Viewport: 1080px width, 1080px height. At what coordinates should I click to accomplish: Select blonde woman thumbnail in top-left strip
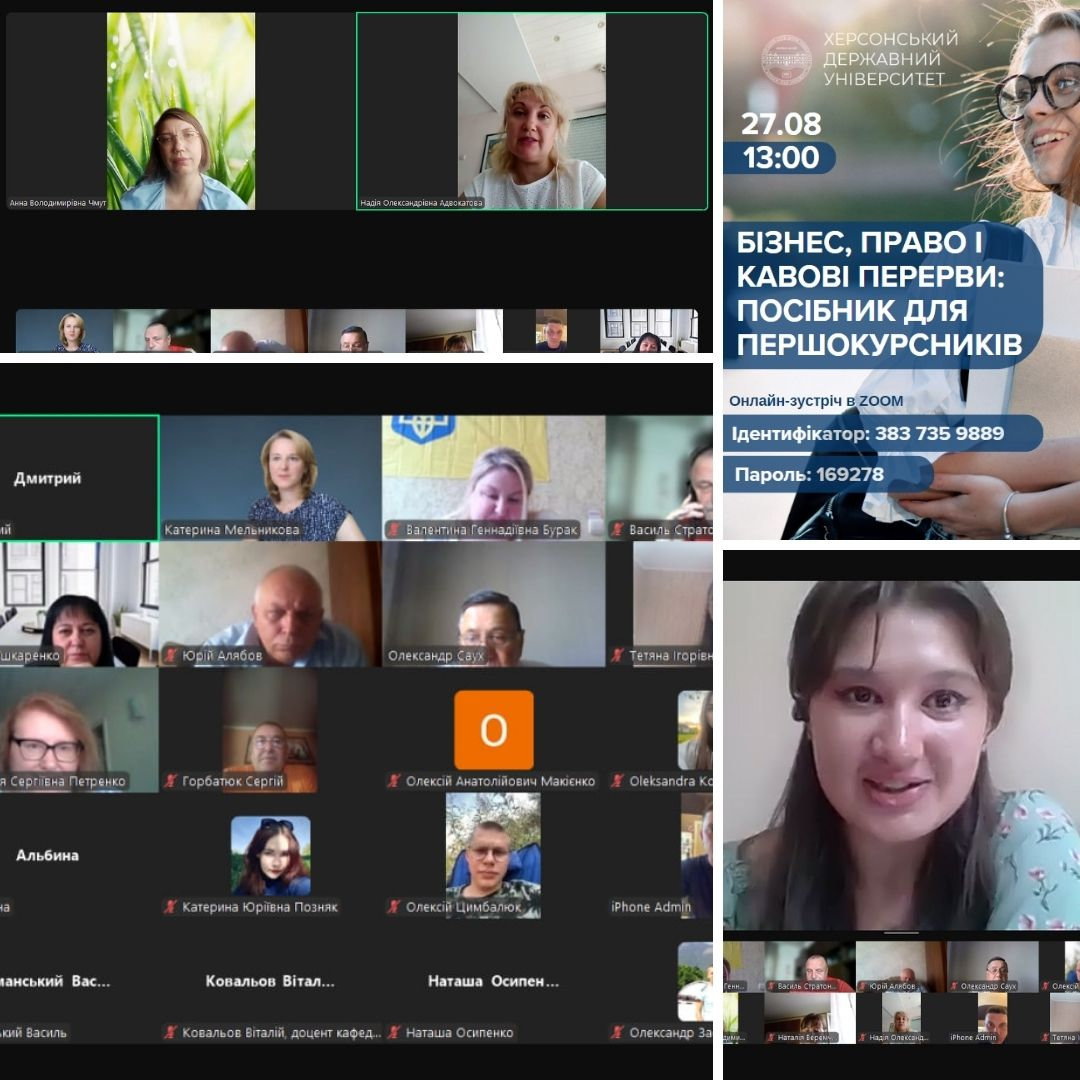click(x=65, y=331)
